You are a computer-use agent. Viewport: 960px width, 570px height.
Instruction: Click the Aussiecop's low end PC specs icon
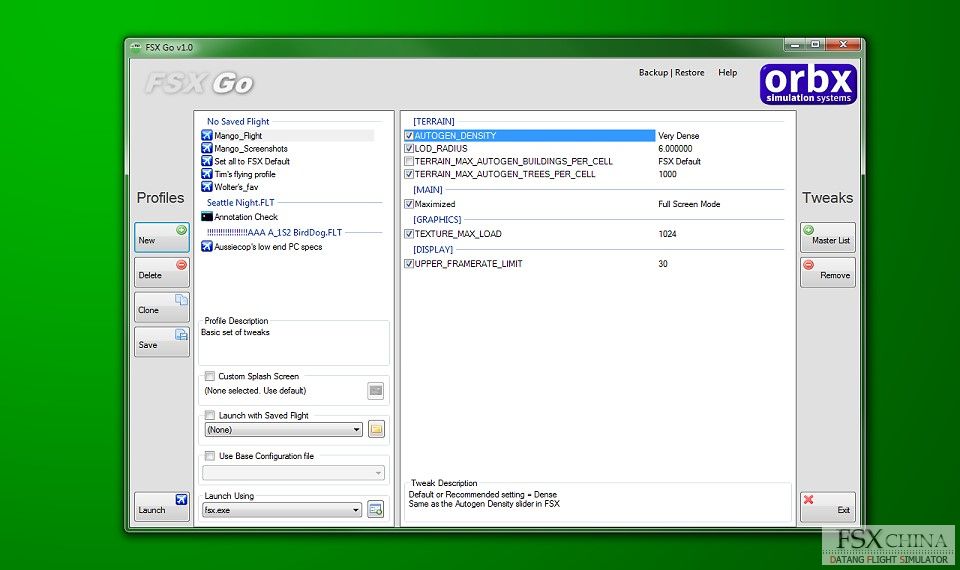[x=207, y=246]
